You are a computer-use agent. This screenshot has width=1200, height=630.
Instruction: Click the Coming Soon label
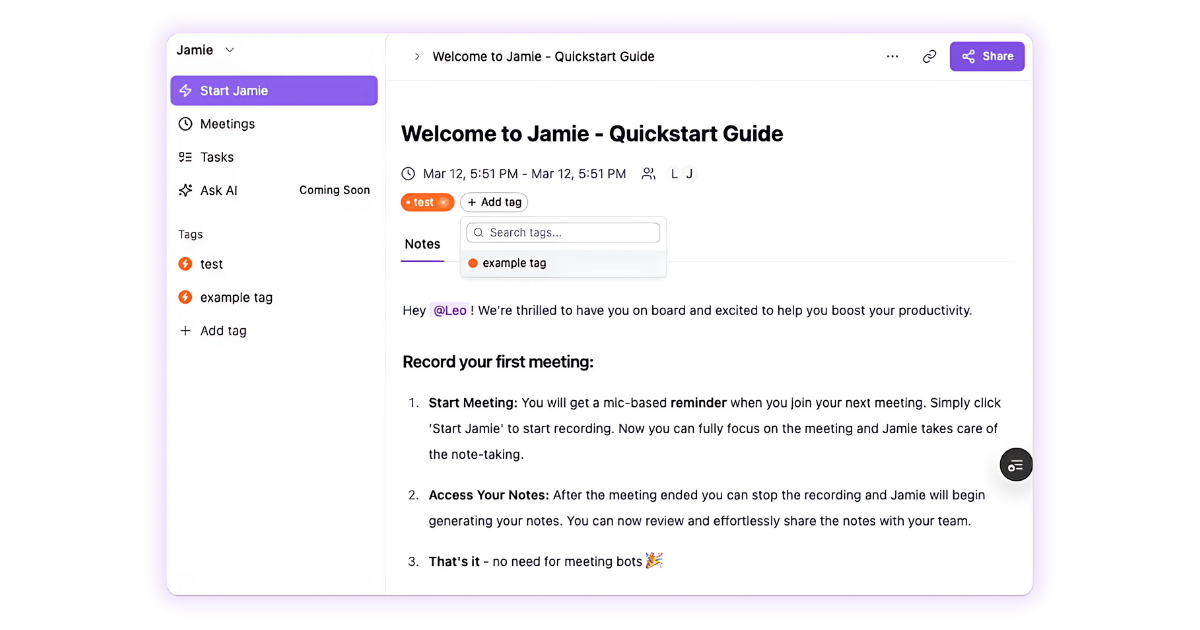[x=334, y=190]
